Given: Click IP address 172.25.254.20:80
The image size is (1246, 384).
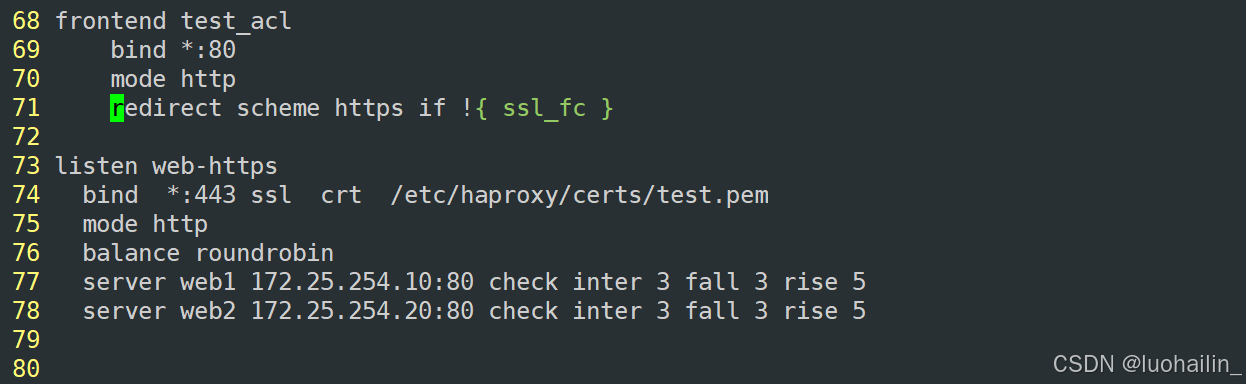Looking at the screenshot, I should coord(362,311).
